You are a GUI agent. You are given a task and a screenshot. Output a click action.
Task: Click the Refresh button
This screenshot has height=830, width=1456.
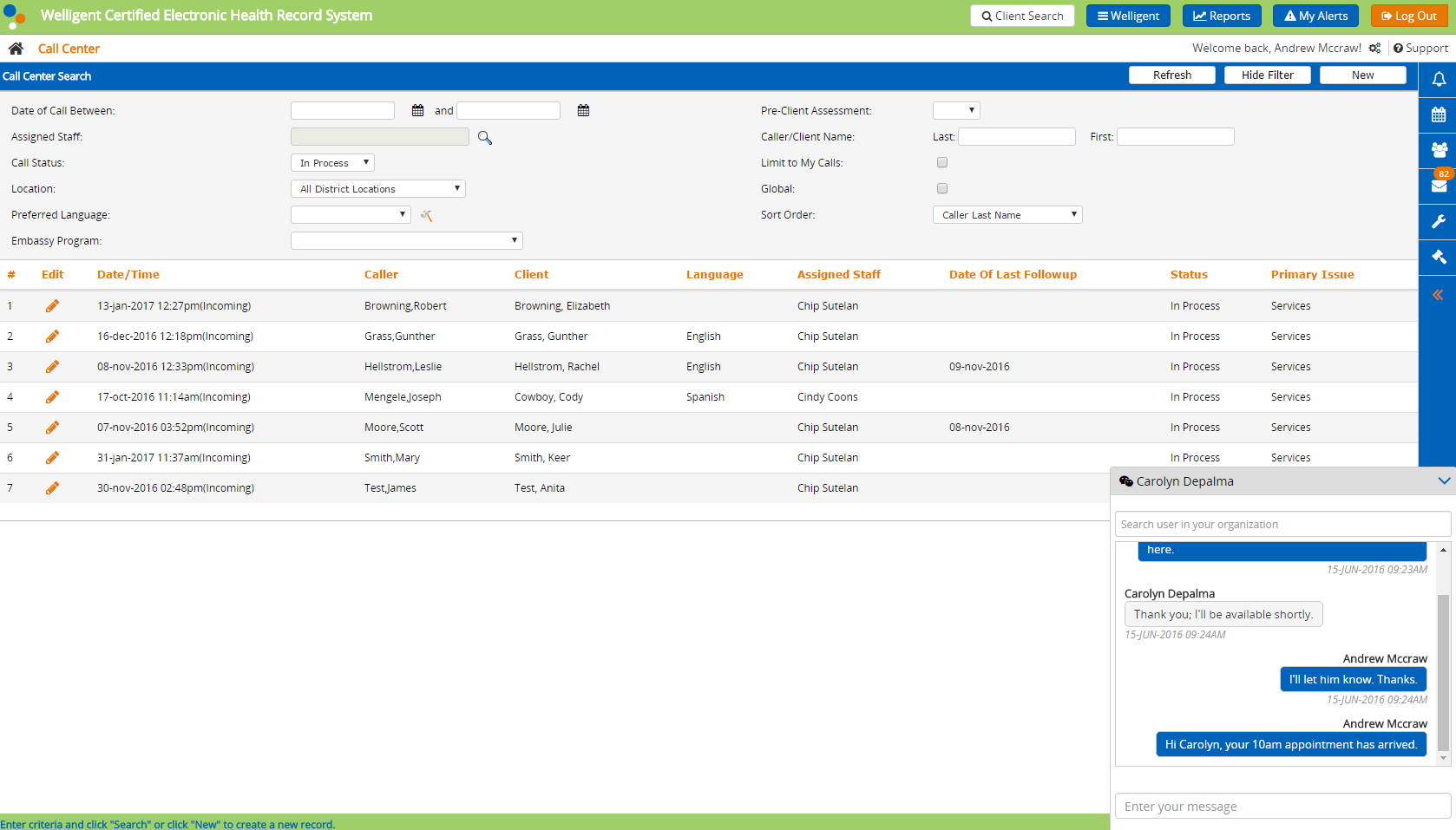coord(1171,75)
